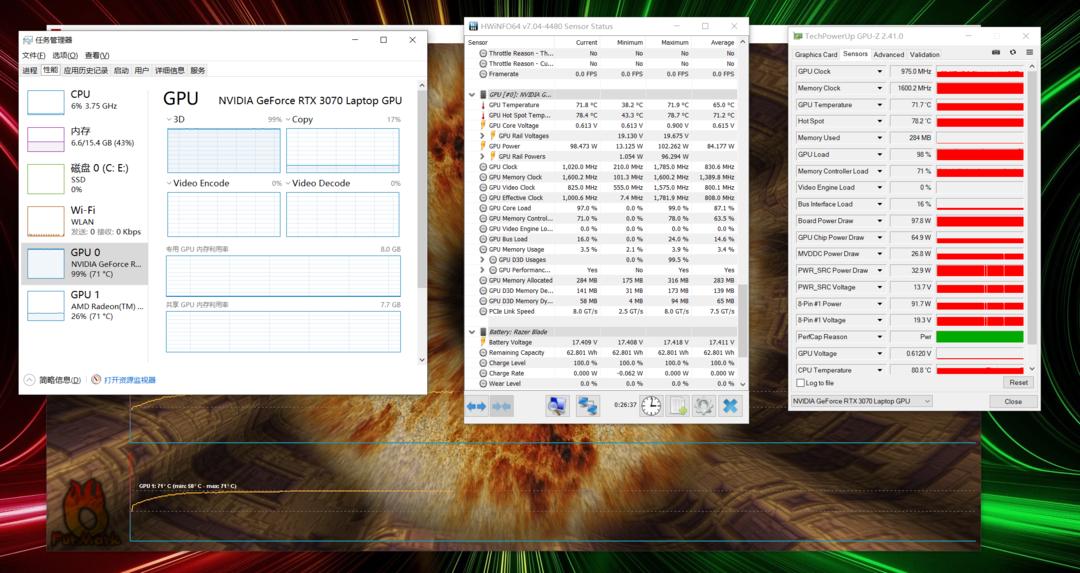This screenshot has height=573, width=1080.
Task: Click 简略信息(D) fewer details link
Action: pyautogui.click(x=60, y=380)
